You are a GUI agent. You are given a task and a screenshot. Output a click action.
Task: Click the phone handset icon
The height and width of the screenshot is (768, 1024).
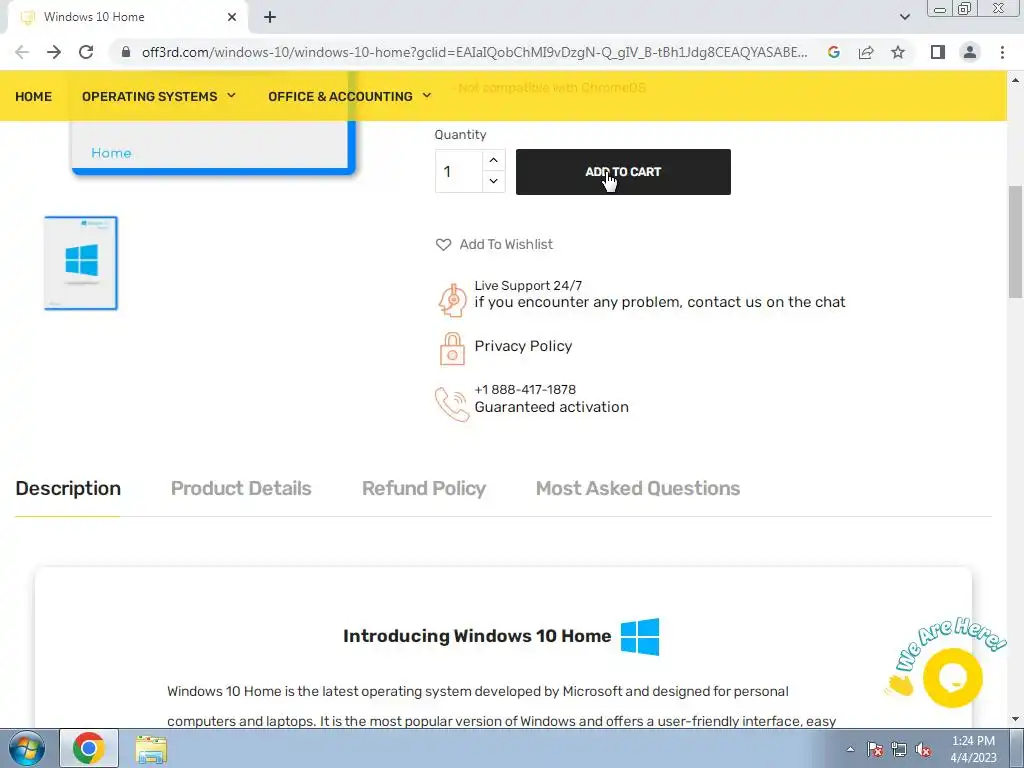(452, 404)
